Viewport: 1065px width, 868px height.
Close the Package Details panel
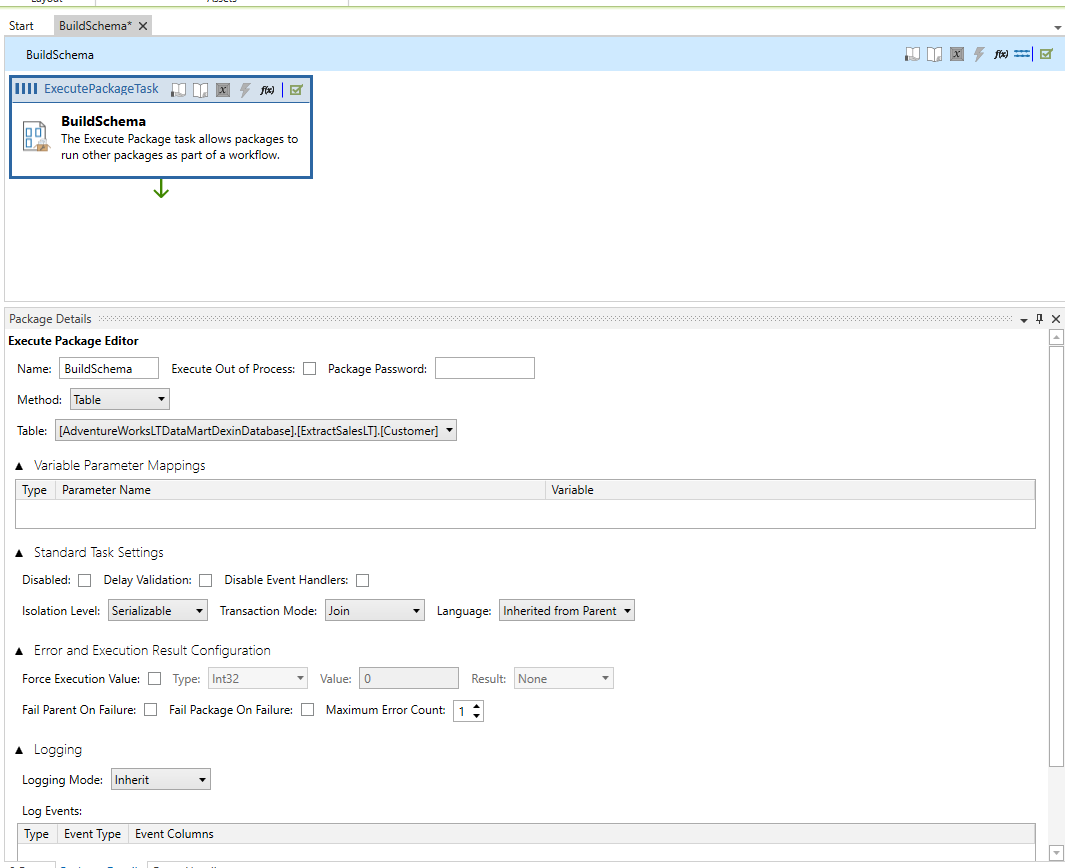click(x=1055, y=319)
